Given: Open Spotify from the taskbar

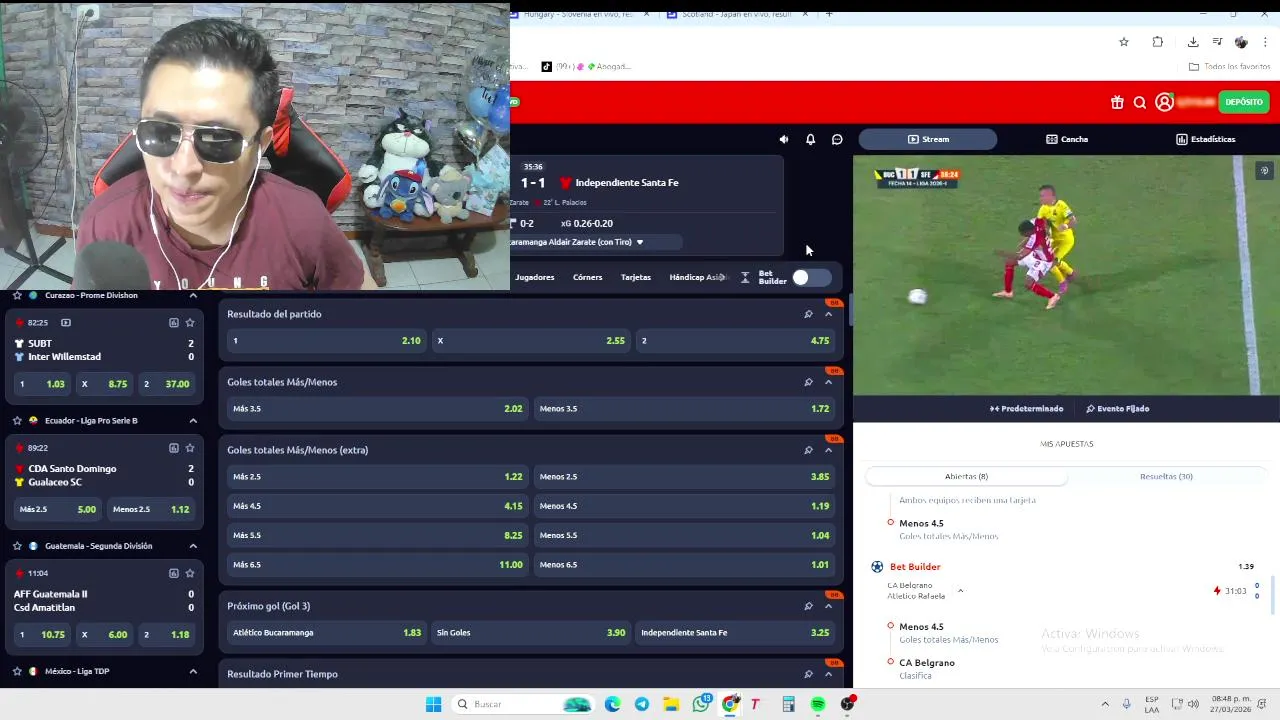Looking at the screenshot, I should (818, 704).
